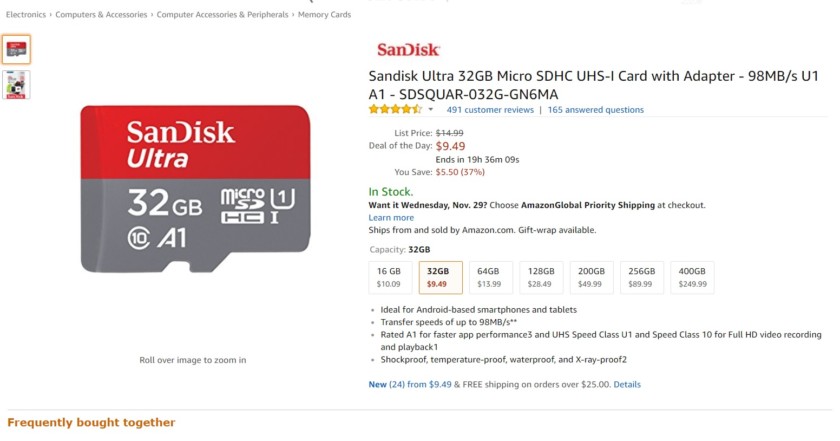Go to Electronics breadcrumb category
The width and height of the screenshot is (840, 441).
coord(26,14)
